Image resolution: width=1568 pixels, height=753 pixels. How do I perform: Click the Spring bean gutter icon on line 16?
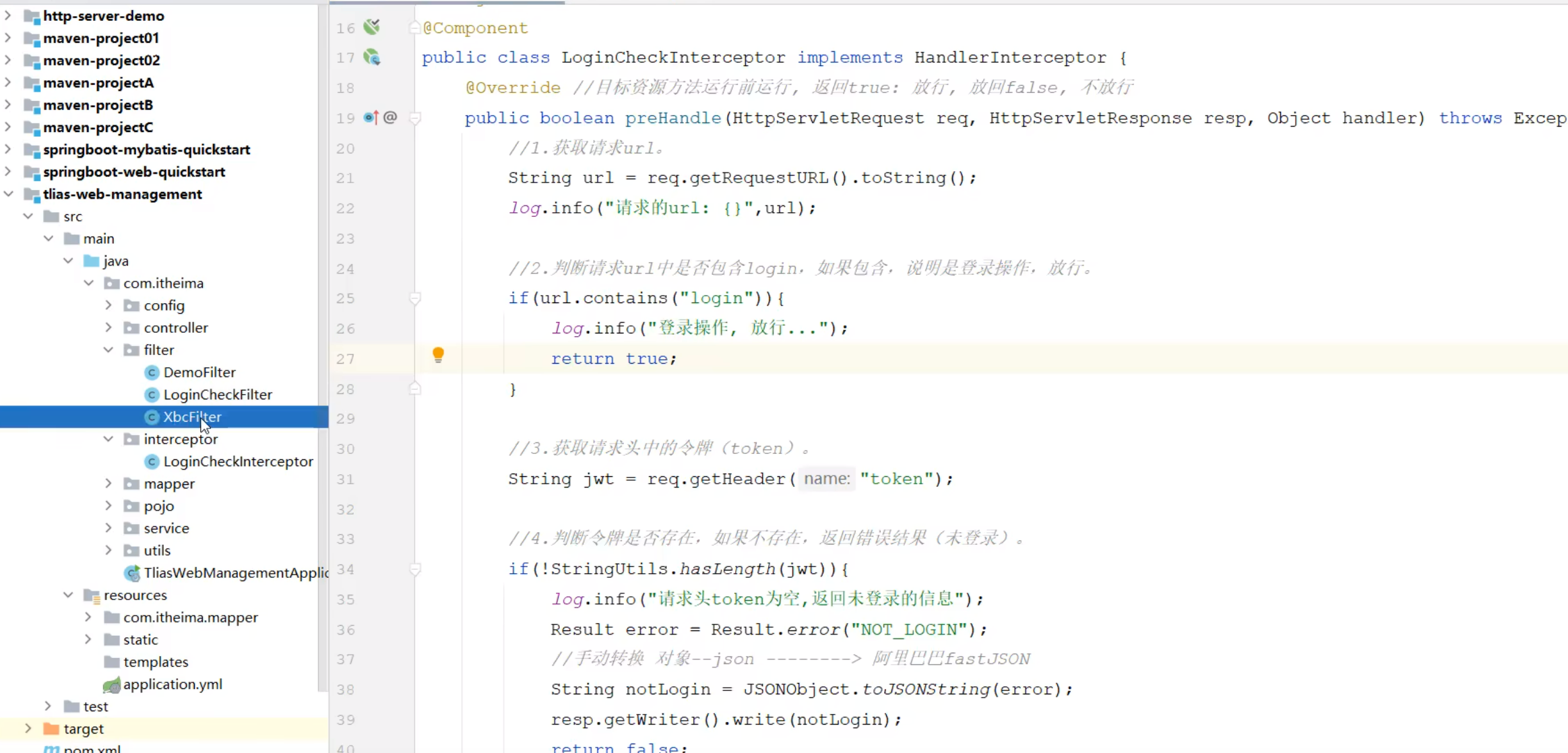371,27
